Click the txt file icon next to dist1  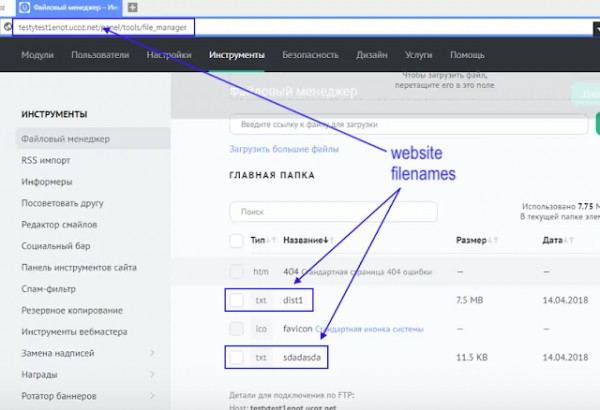tap(261, 300)
